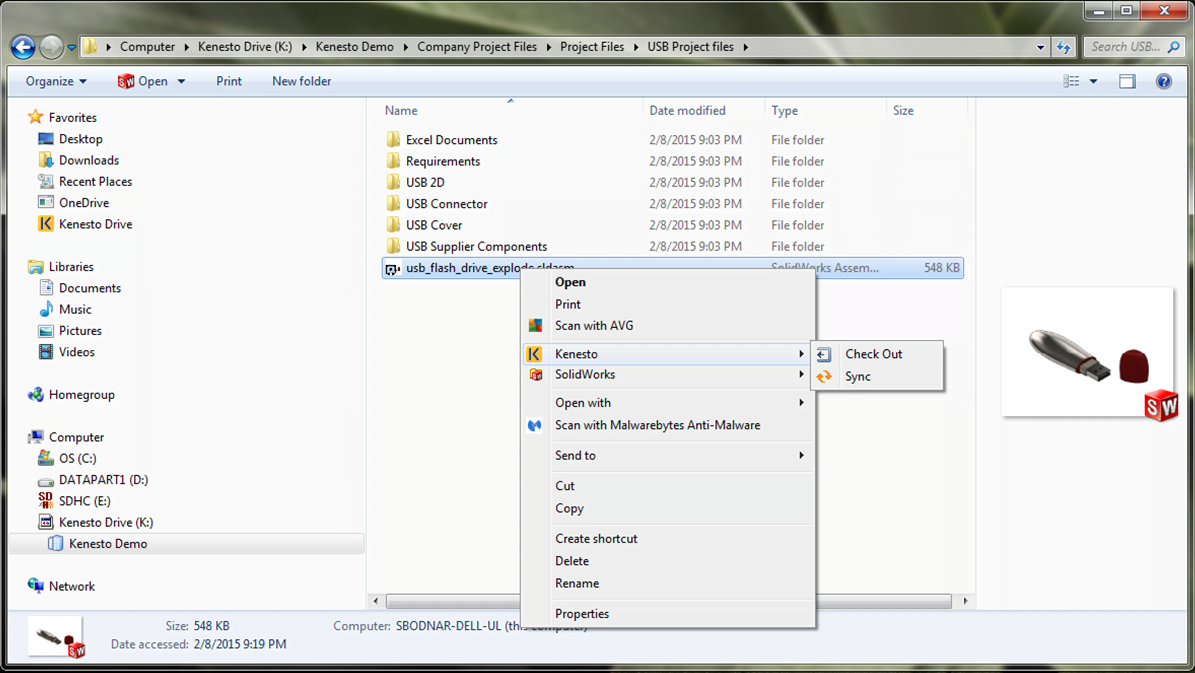Scan the file with AVG
This screenshot has width=1195, height=673.
pyautogui.click(x=592, y=324)
